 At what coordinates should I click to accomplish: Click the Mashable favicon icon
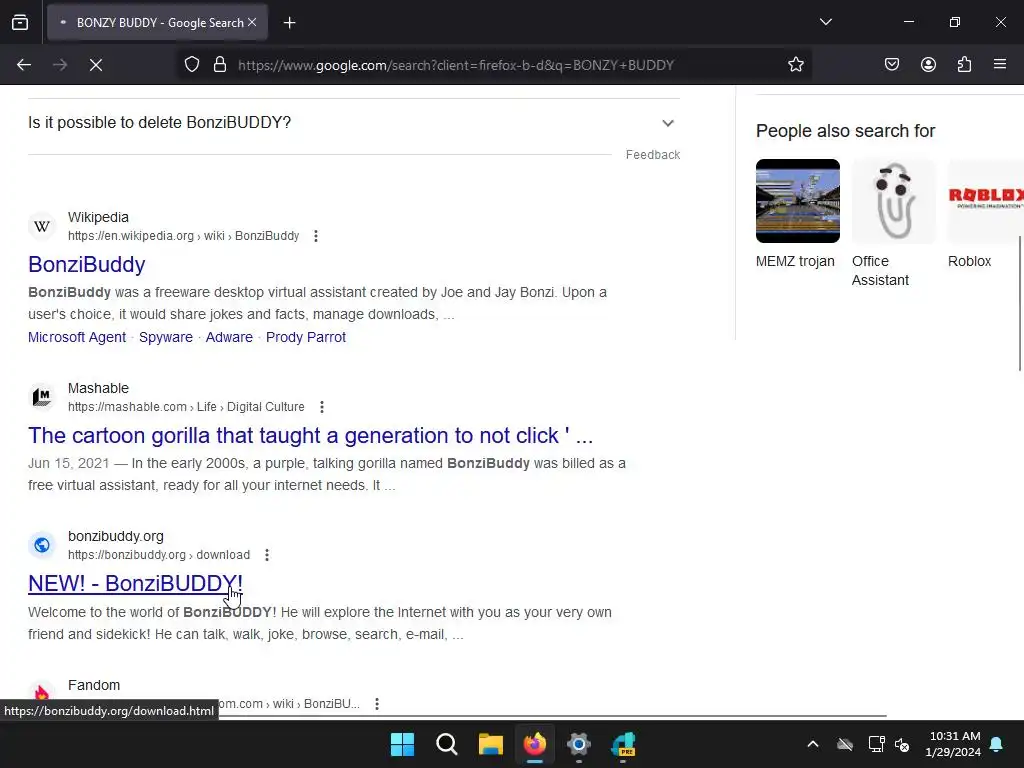coord(42,397)
